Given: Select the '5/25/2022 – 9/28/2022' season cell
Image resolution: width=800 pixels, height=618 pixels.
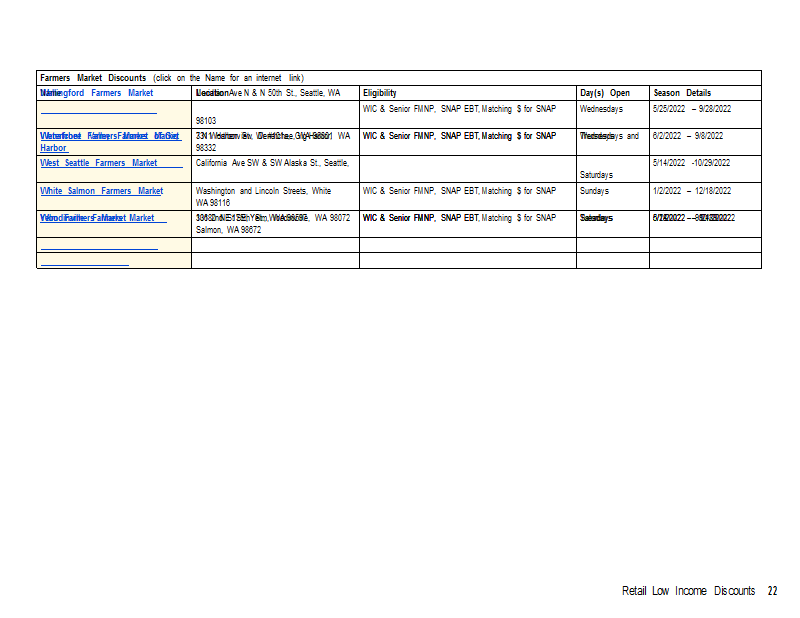Looking at the screenshot, I should [x=692, y=109].
